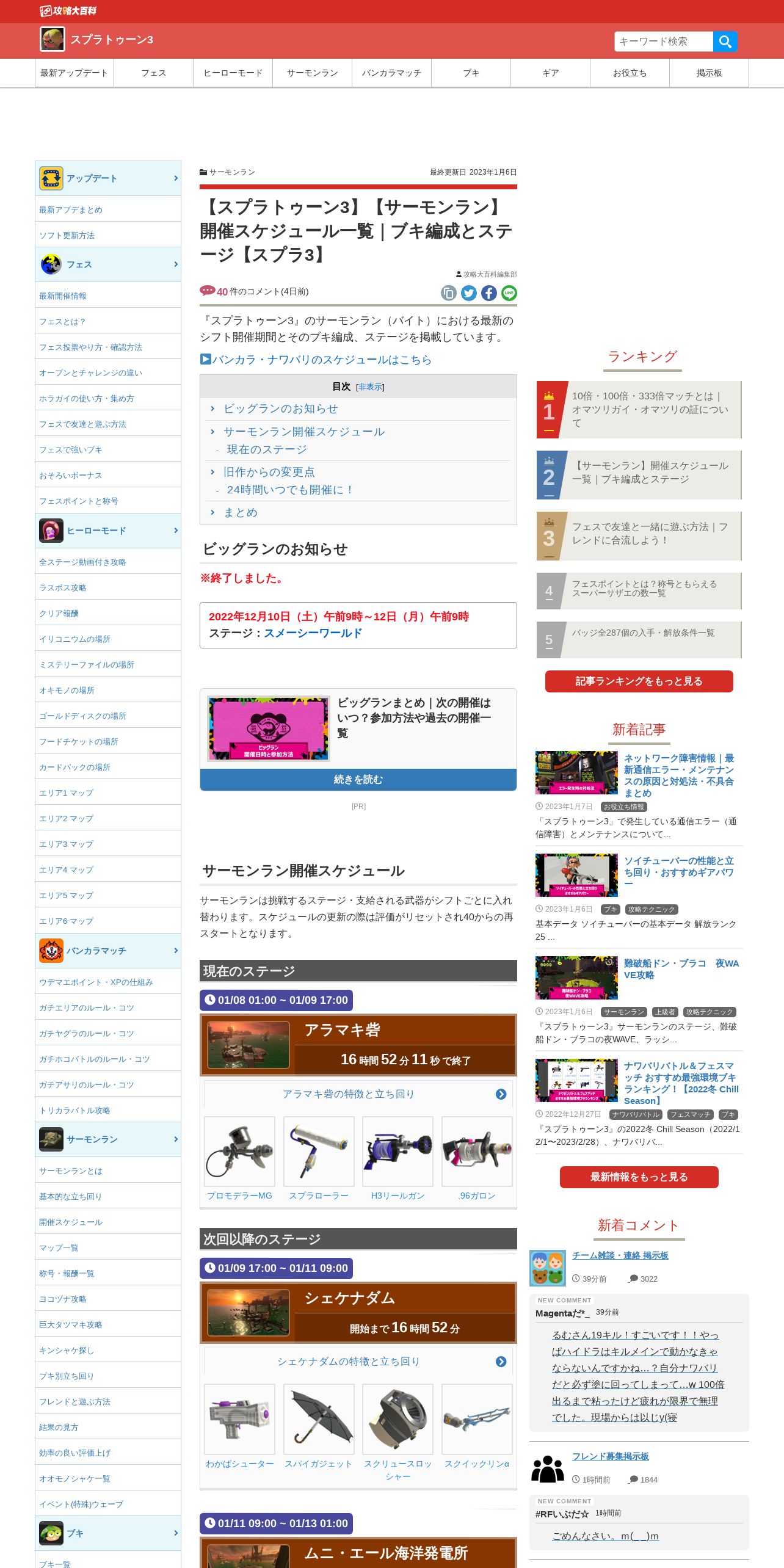Screen dimensions: 784x1568
Task: Open the ヒーローモード nav tab
Action: pyautogui.click(x=233, y=73)
